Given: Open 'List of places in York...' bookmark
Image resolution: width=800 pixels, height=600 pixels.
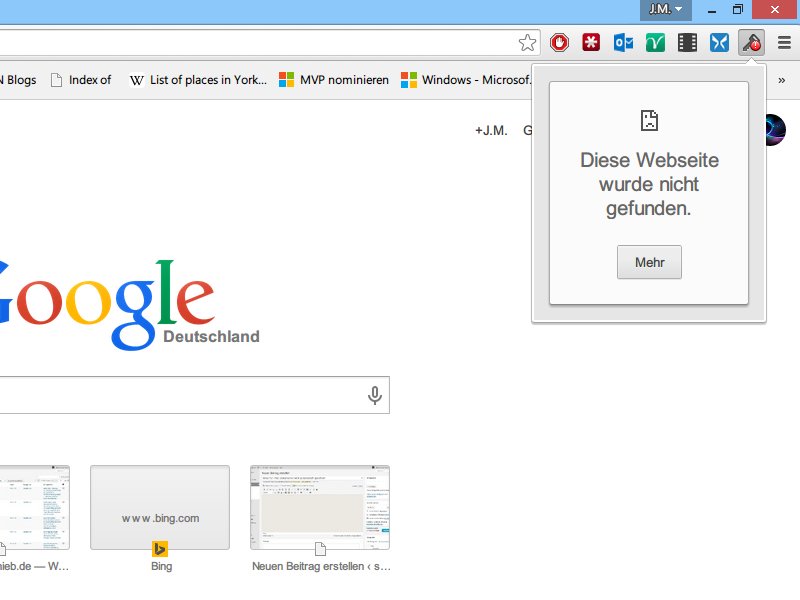Looking at the screenshot, I should click(x=198, y=80).
